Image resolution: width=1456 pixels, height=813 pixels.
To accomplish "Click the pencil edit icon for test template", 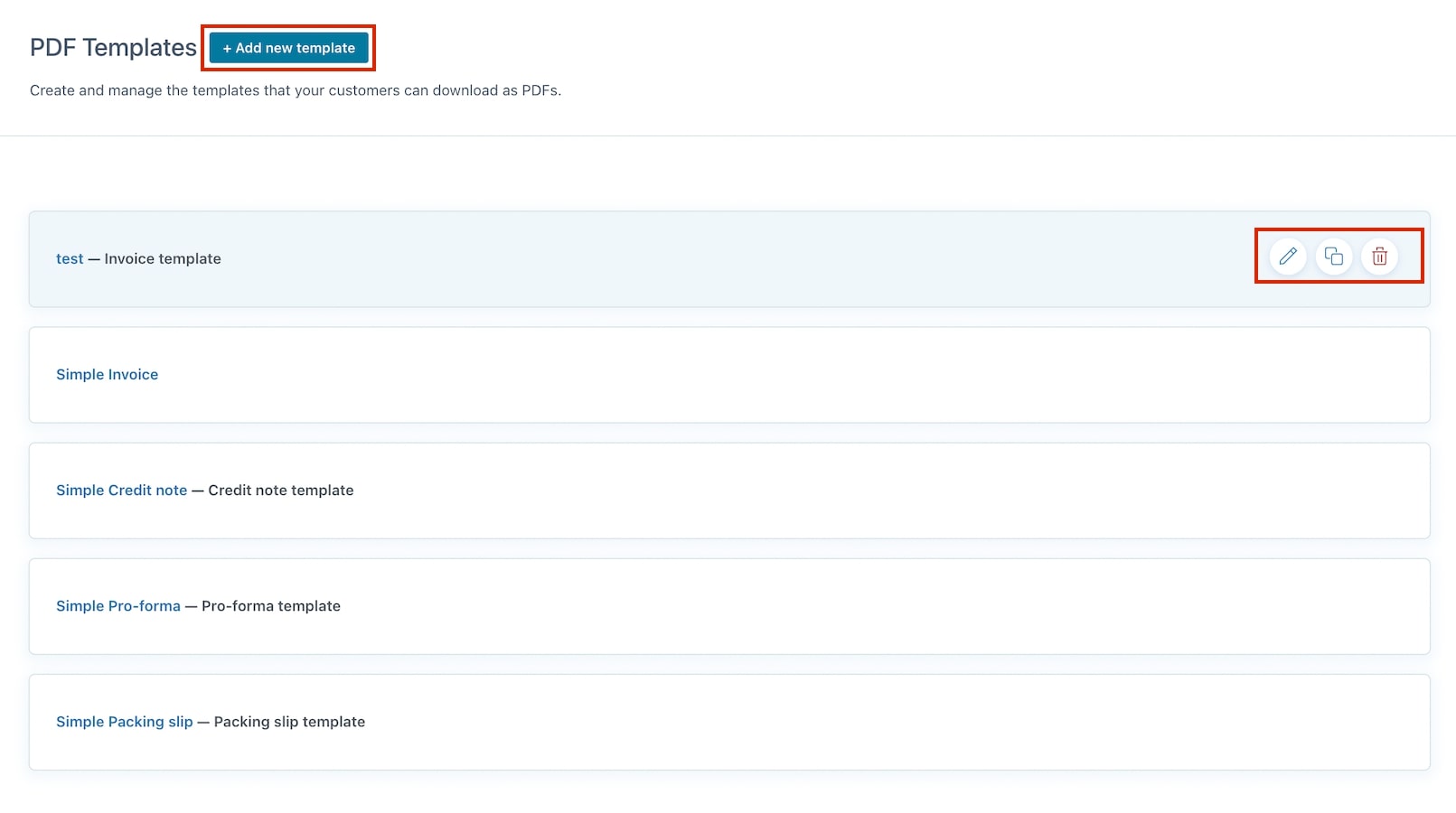I will (x=1288, y=257).
